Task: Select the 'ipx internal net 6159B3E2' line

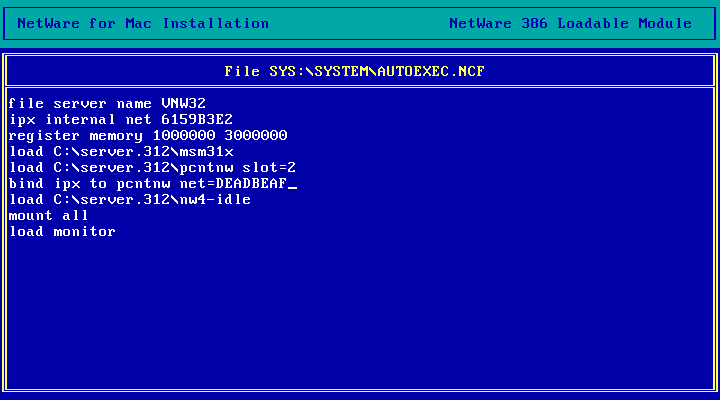Action: coord(121,119)
